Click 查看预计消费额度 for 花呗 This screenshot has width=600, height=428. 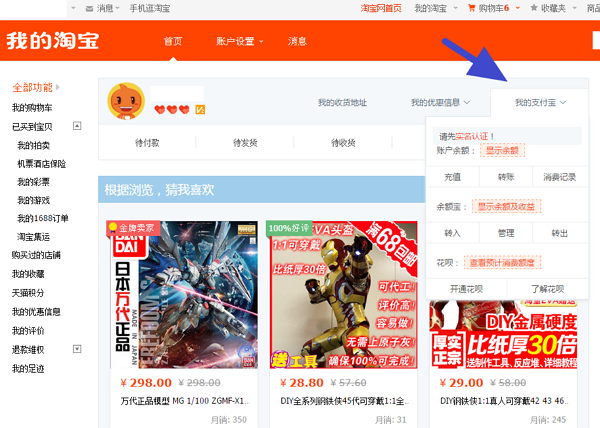[x=502, y=263]
